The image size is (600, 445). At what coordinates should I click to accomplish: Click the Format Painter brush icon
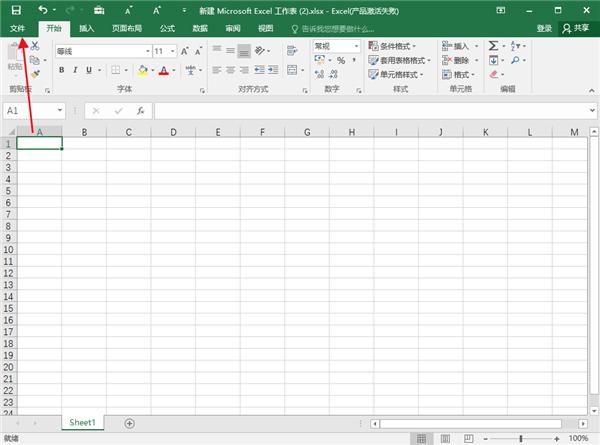point(35,73)
